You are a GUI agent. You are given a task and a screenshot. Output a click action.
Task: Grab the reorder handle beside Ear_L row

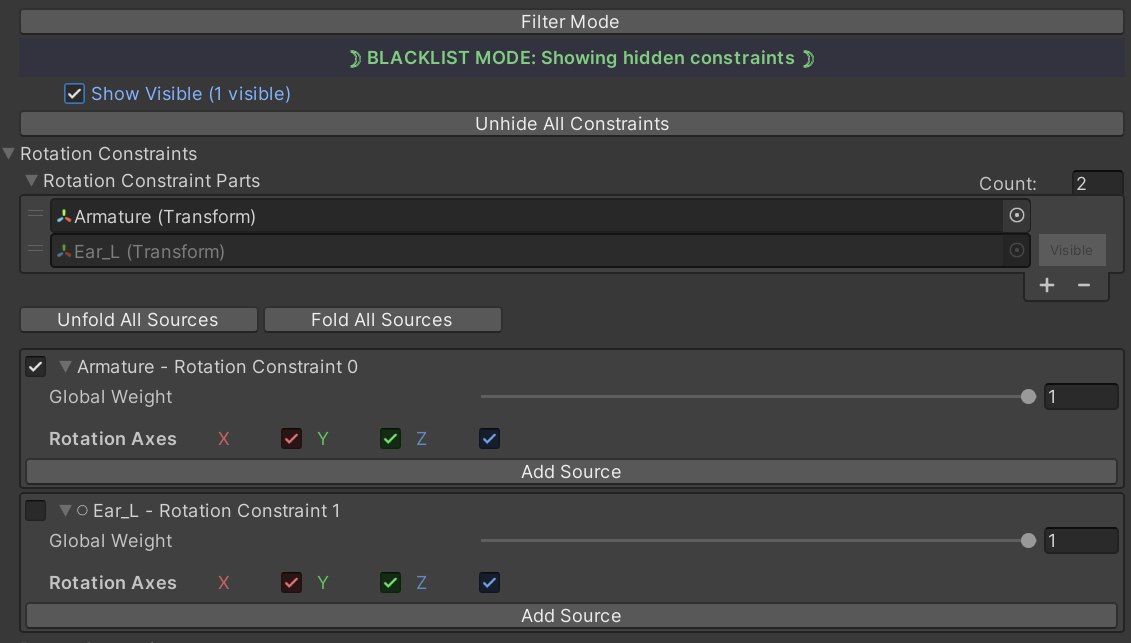[35, 249]
